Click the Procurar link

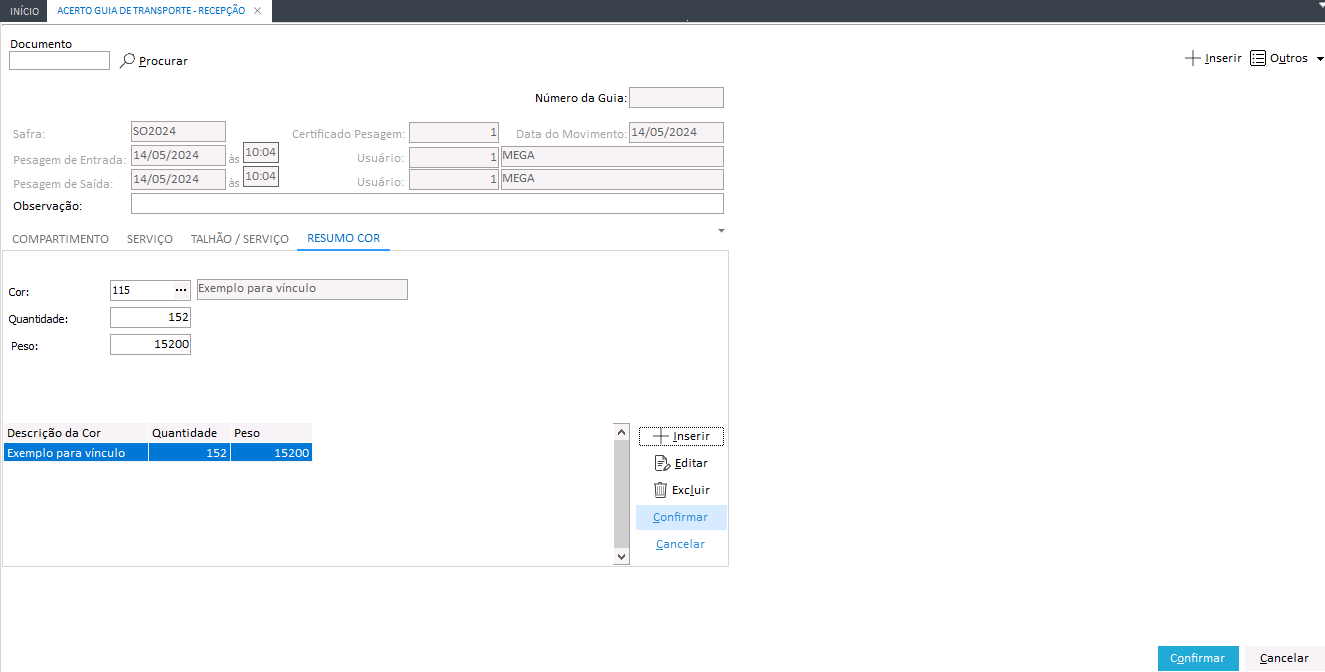pyautogui.click(x=163, y=61)
